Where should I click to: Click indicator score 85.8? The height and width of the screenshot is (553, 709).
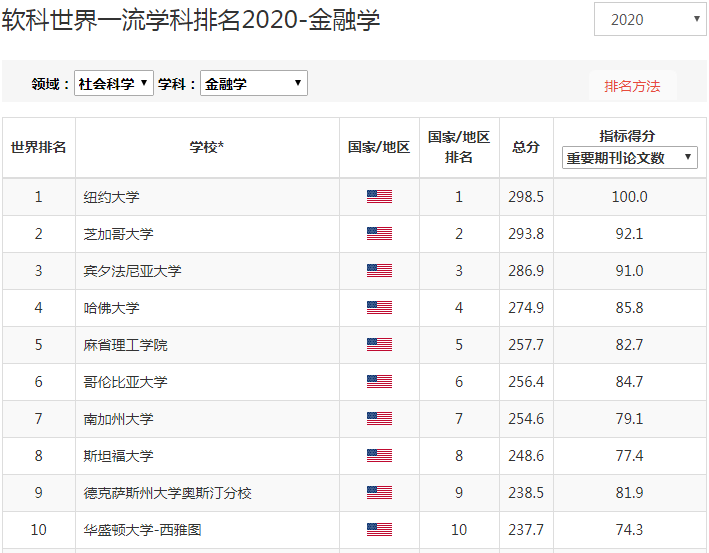tap(629, 308)
